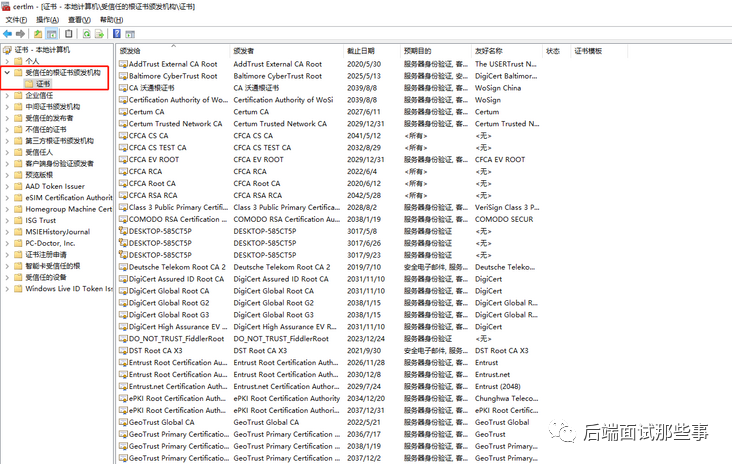Toggle the show/hide console tree button
Viewport: 732px width, 464px height.
[52, 34]
